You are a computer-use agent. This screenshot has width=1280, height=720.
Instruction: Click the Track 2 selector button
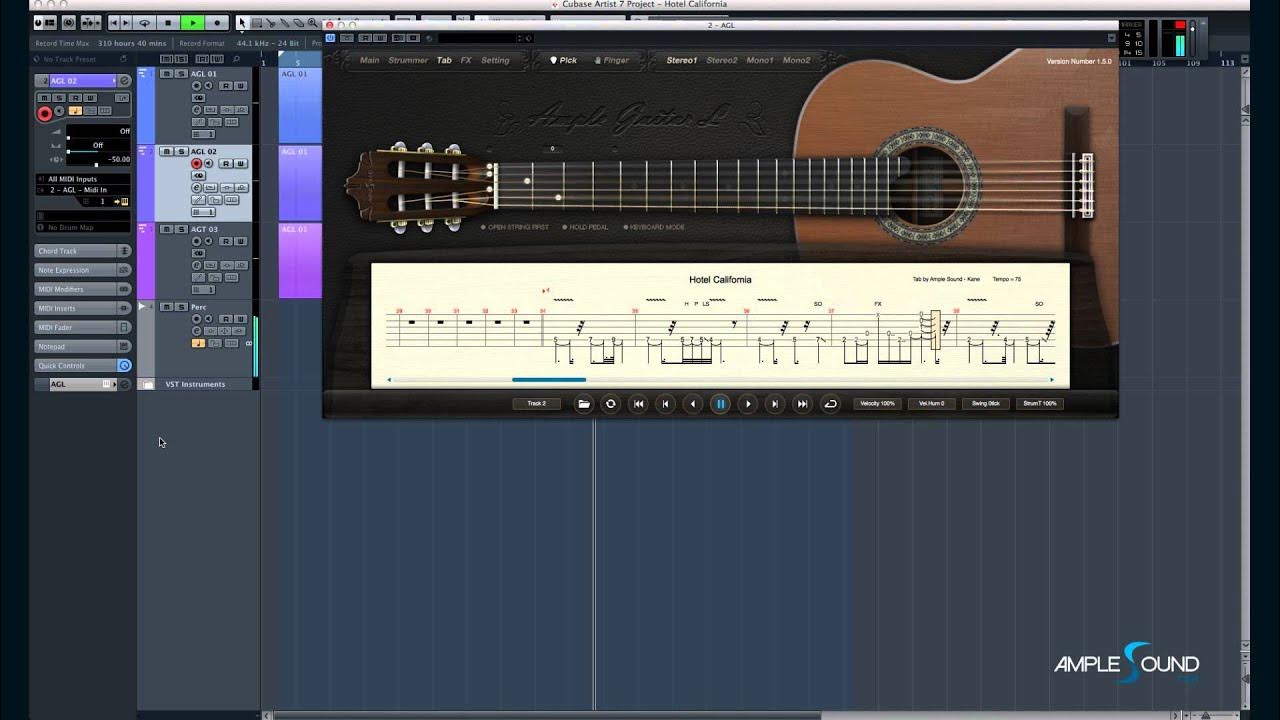pyautogui.click(x=536, y=404)
